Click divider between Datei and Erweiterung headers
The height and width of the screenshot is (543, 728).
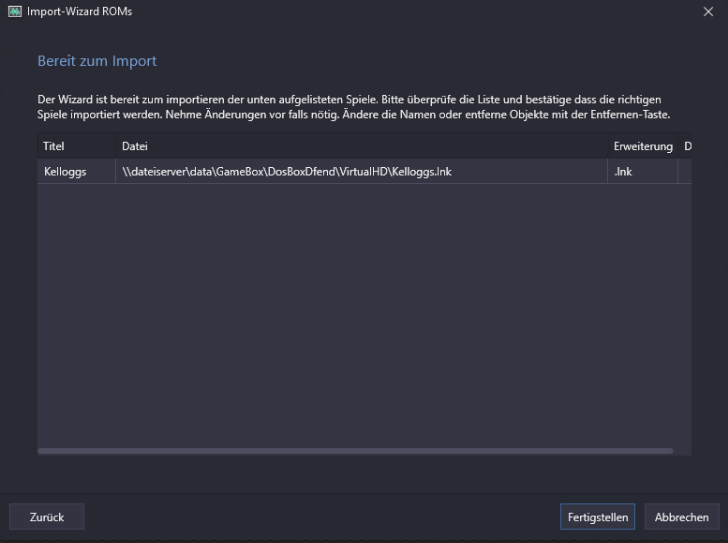click(608, 147)
